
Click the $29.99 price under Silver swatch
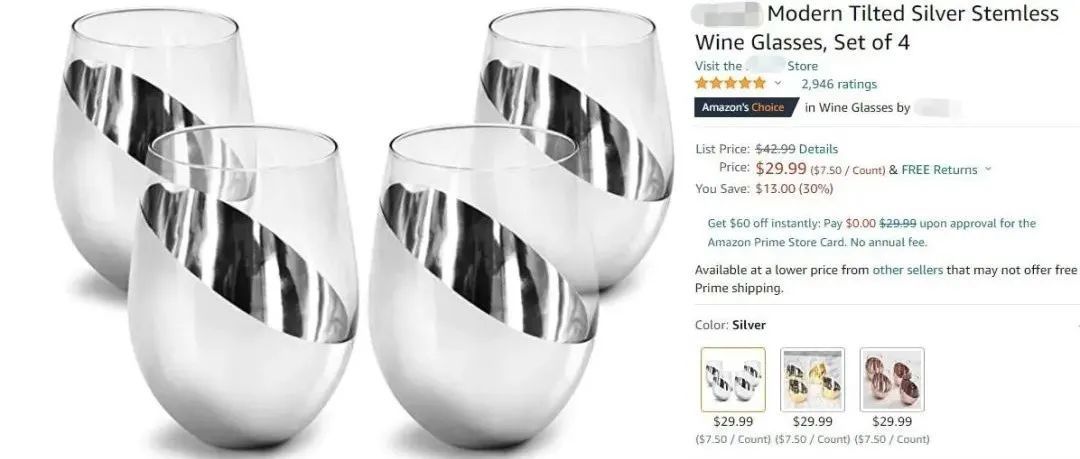(733, 421)
